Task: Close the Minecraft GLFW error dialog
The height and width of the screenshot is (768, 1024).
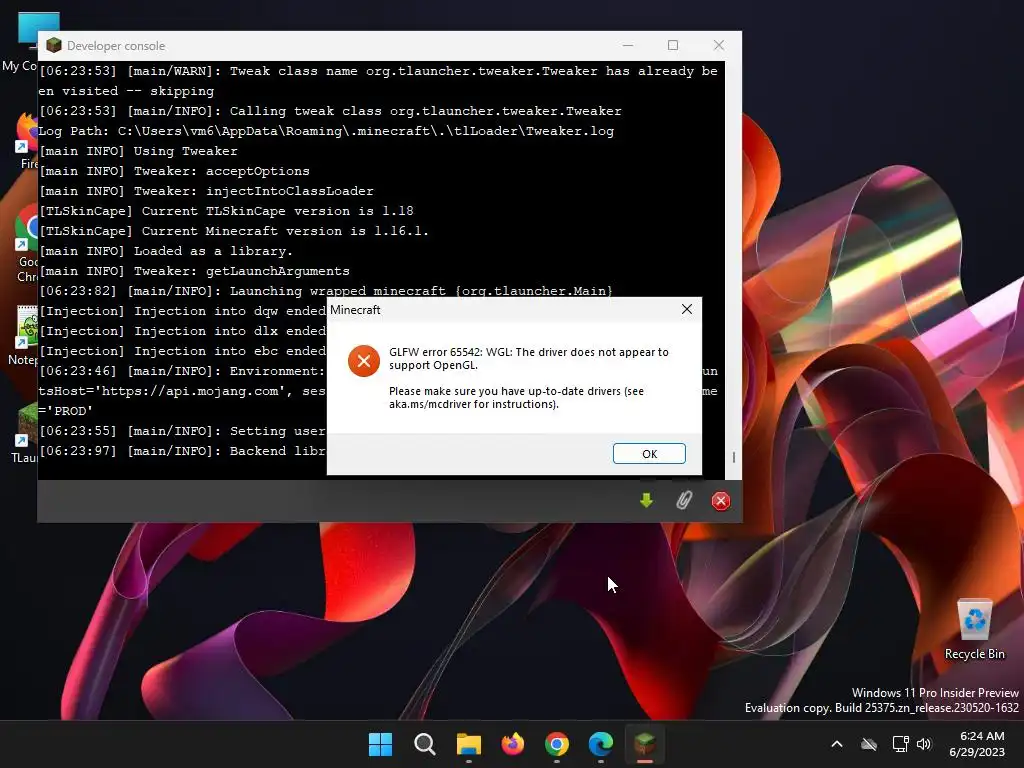Action: 687,309
